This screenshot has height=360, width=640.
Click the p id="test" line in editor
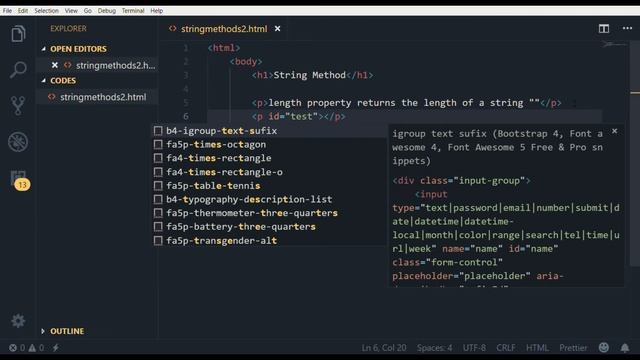pyautogui.click(x=298, y=117)
